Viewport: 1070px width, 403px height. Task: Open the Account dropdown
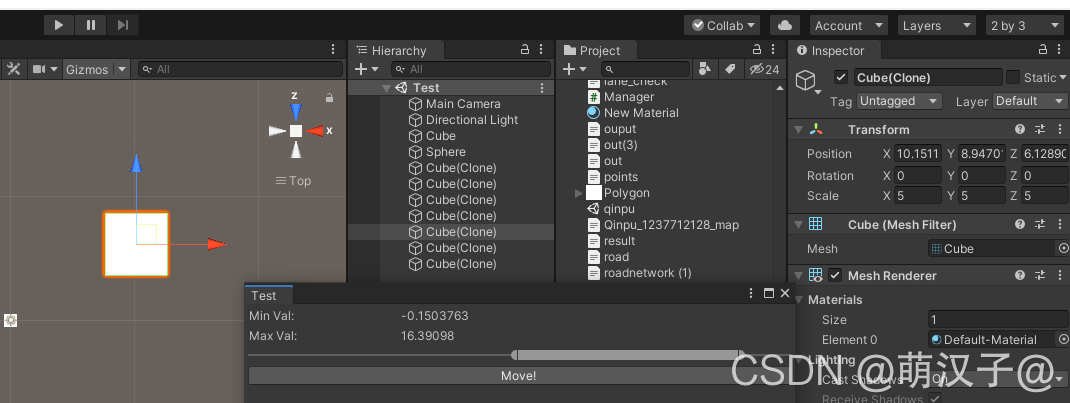848,25
